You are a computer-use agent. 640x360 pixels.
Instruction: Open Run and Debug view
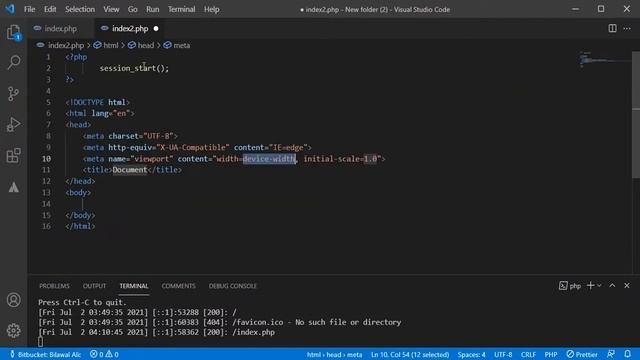[x=13, y=124]
